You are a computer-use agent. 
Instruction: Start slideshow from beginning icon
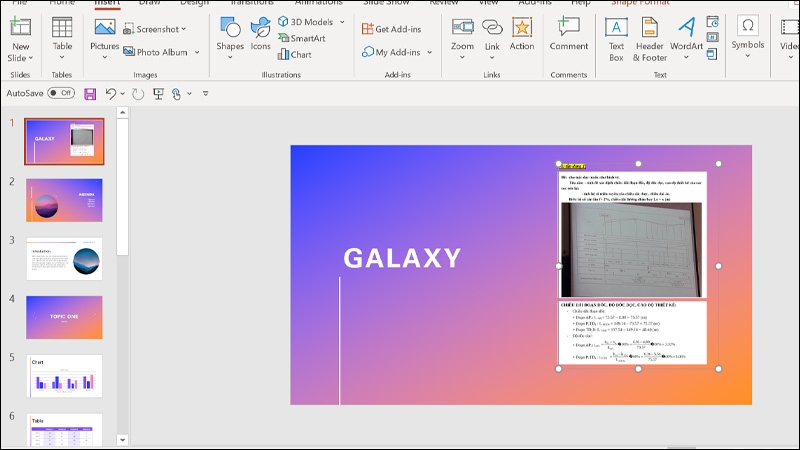159,94
